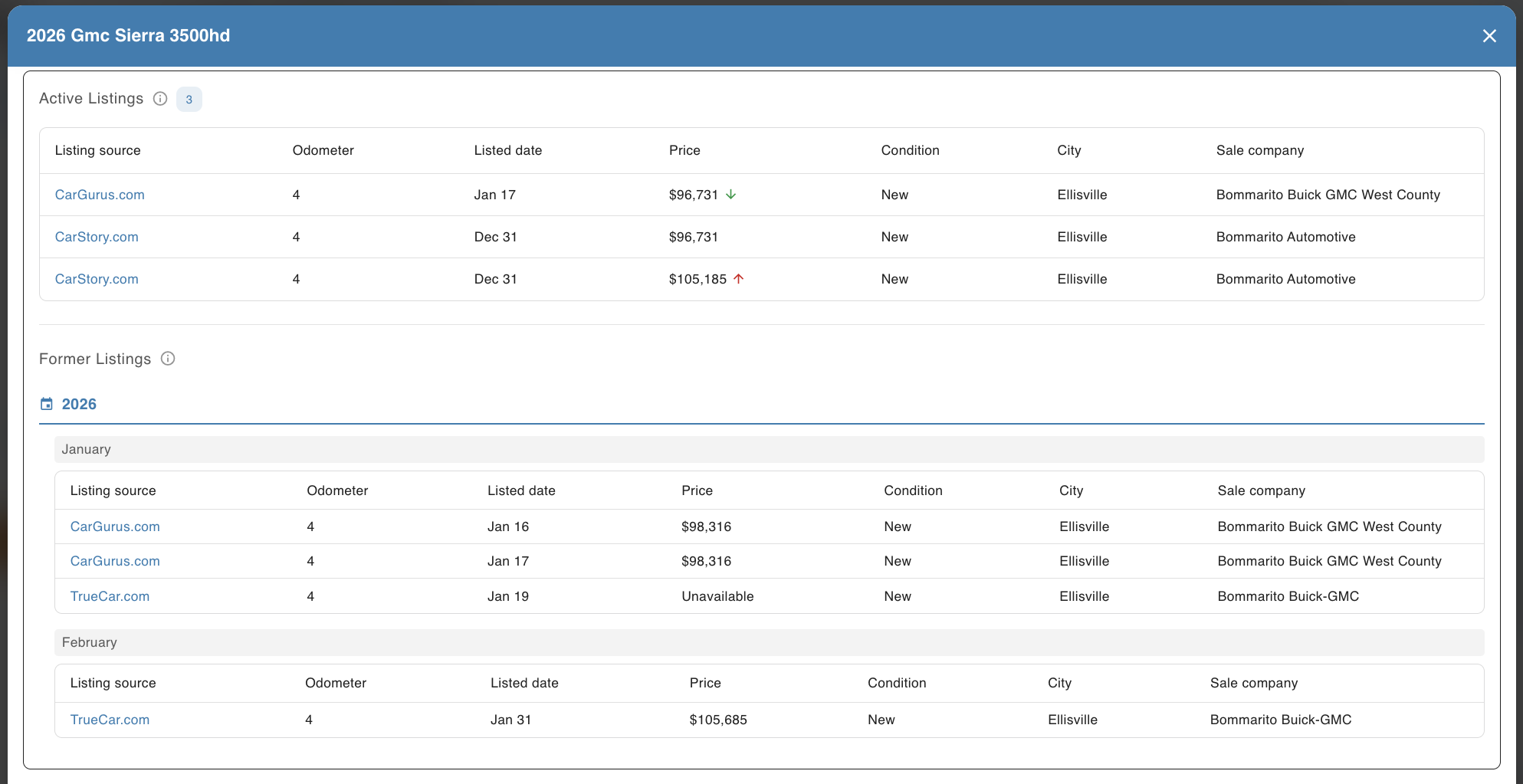Open the former CarGurus.com listing from Jan 17

tap(115, 561)
